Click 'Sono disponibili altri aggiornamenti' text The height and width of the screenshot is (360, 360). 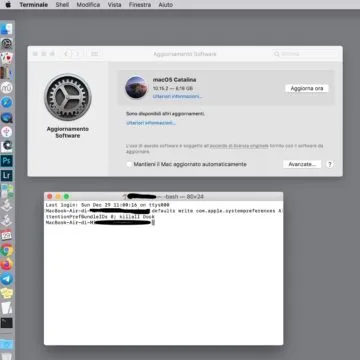tap(165, 114)
